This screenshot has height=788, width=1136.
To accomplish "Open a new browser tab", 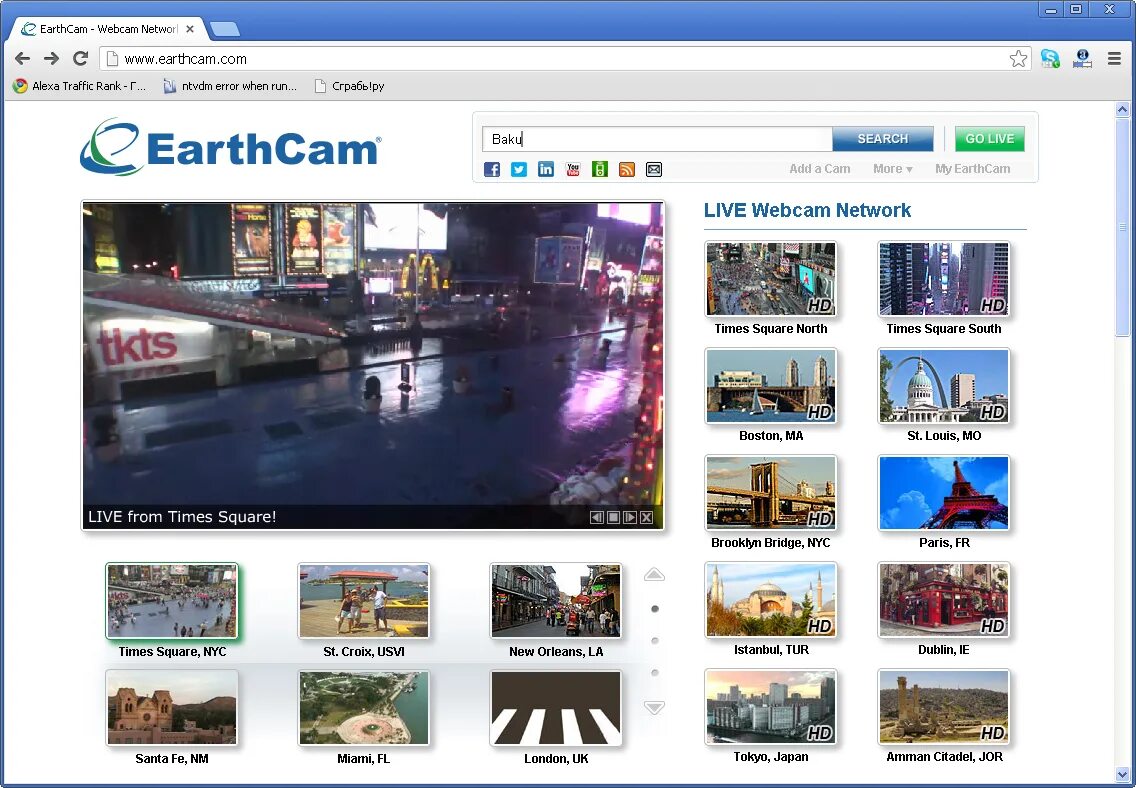I will click(225, 30).
